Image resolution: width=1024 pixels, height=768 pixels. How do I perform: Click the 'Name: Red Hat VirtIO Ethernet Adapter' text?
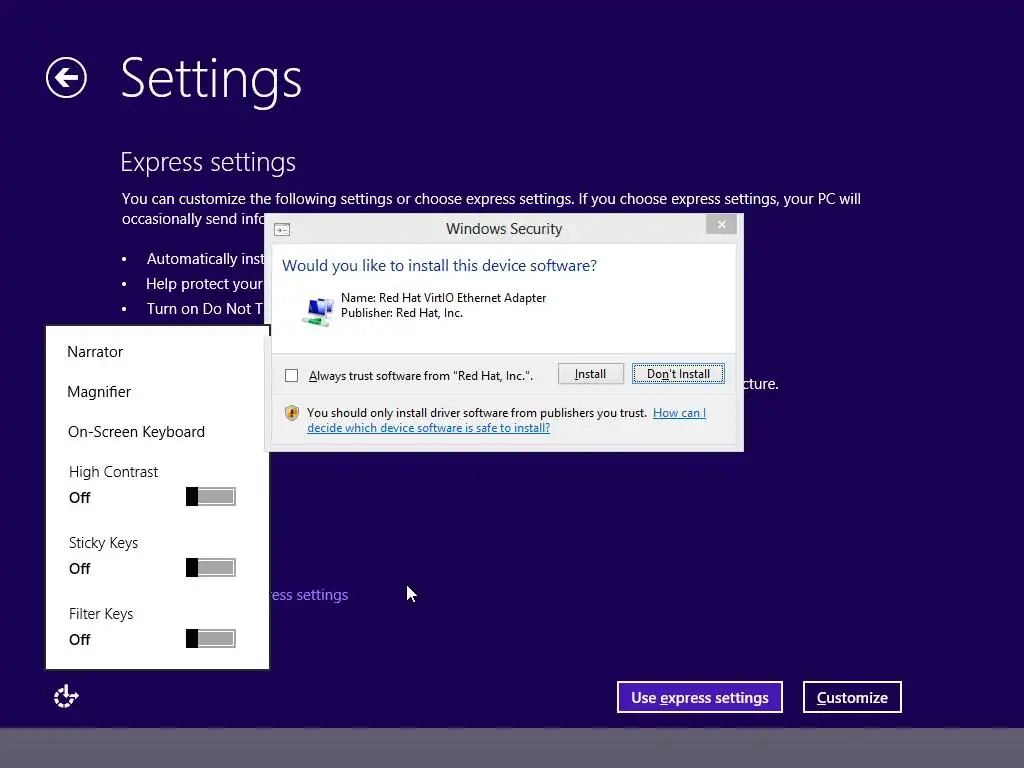[443, 298]
